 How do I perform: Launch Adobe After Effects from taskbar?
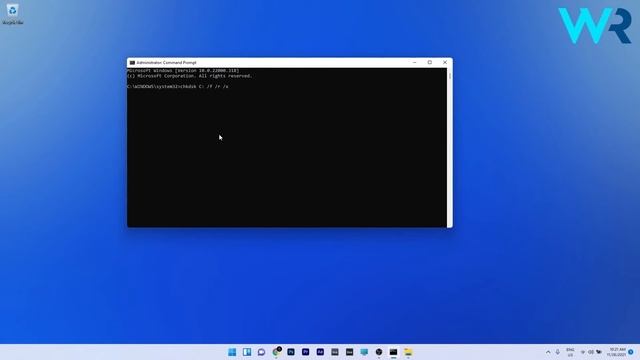320,352
